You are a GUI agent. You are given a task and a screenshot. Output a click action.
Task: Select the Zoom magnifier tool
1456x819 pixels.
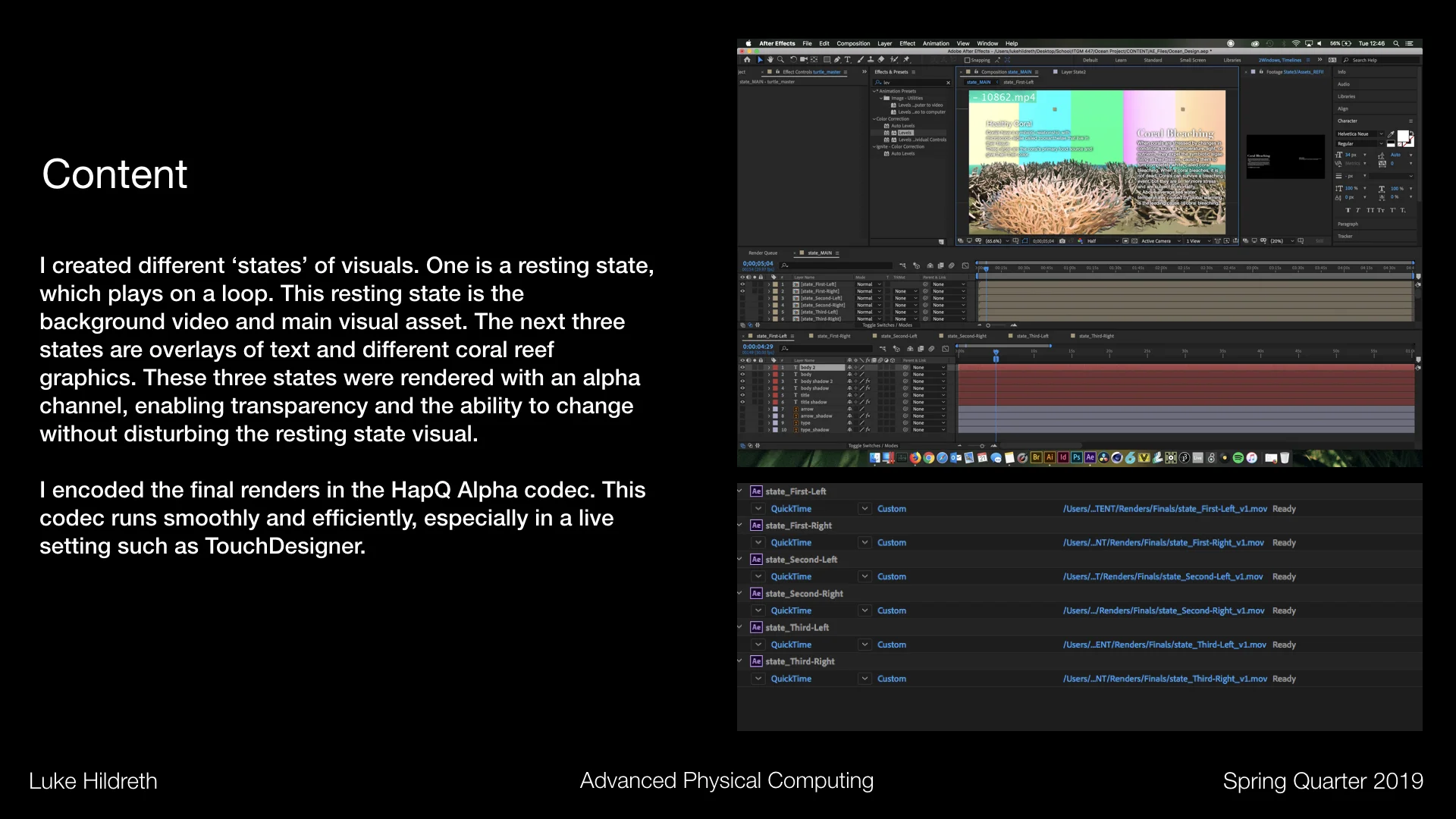[780, 59]
